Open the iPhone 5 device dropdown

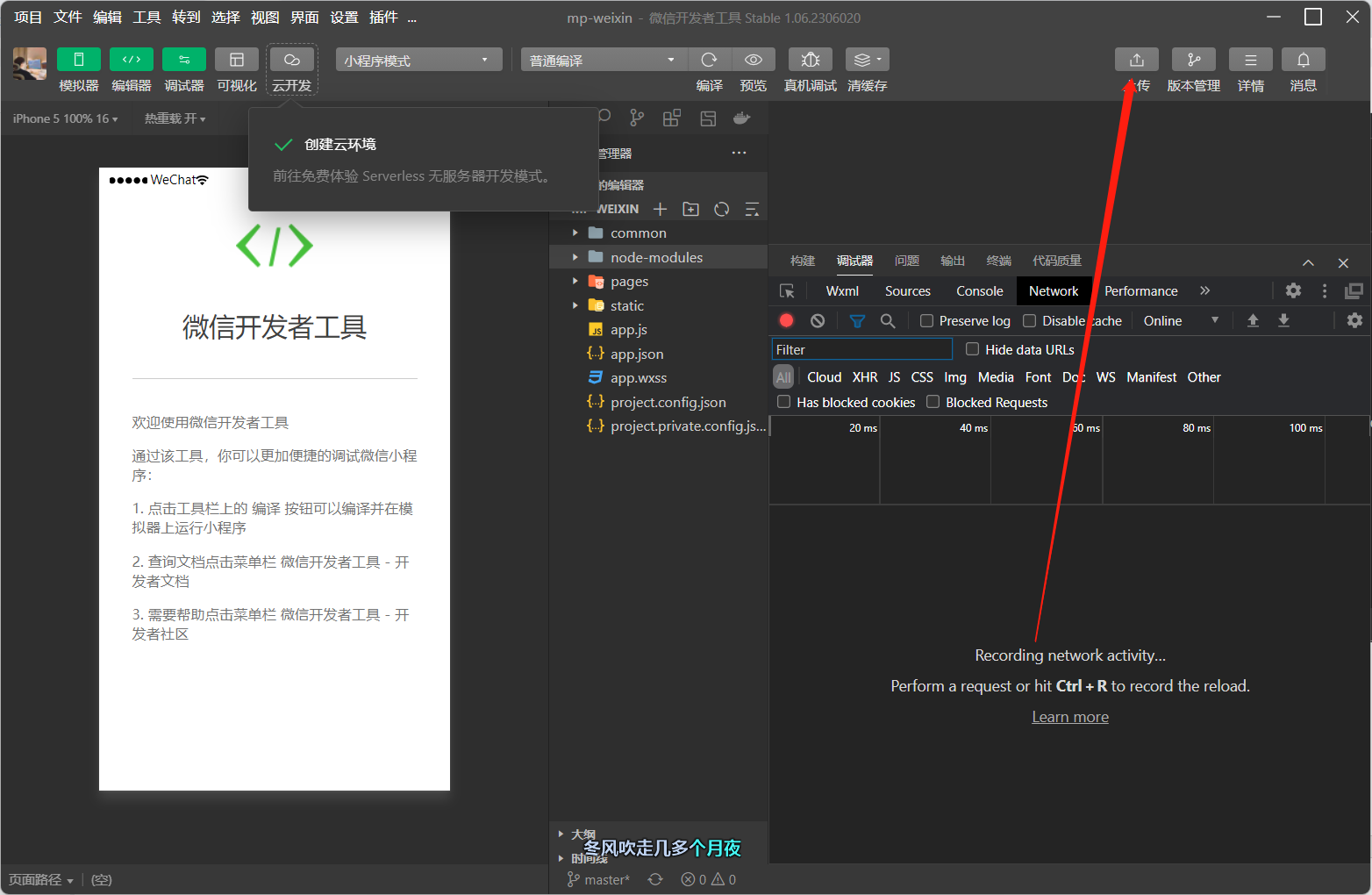[x=66, y=118]
